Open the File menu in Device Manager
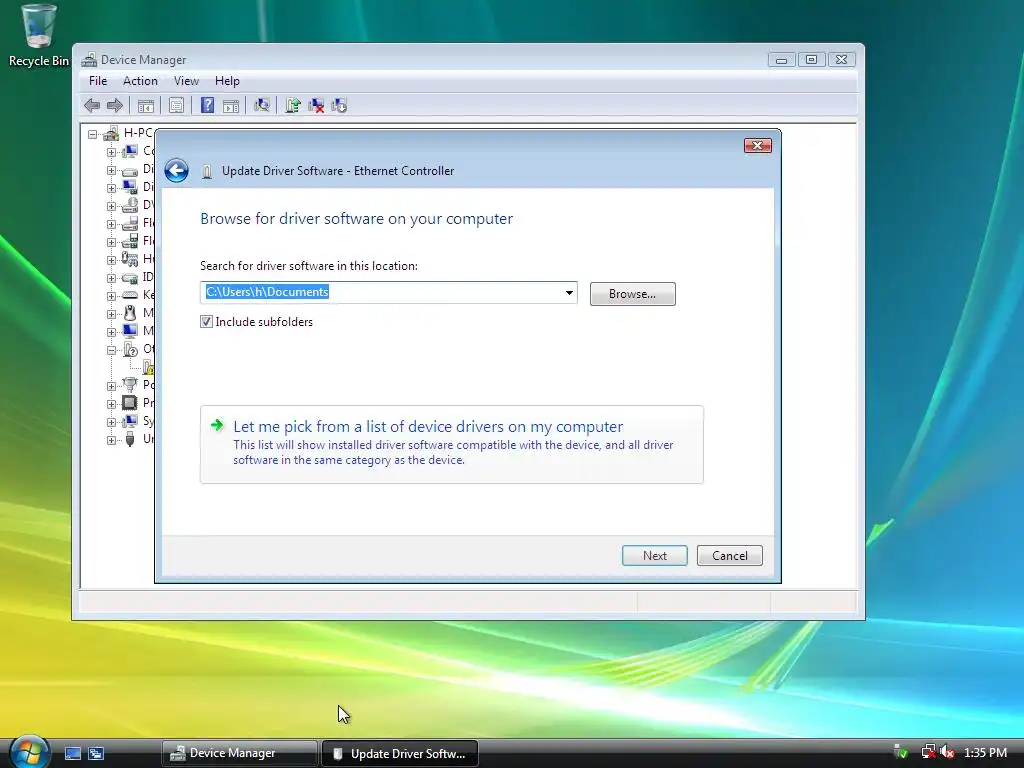Screen dimensions: 1024x768 point(98,81)
